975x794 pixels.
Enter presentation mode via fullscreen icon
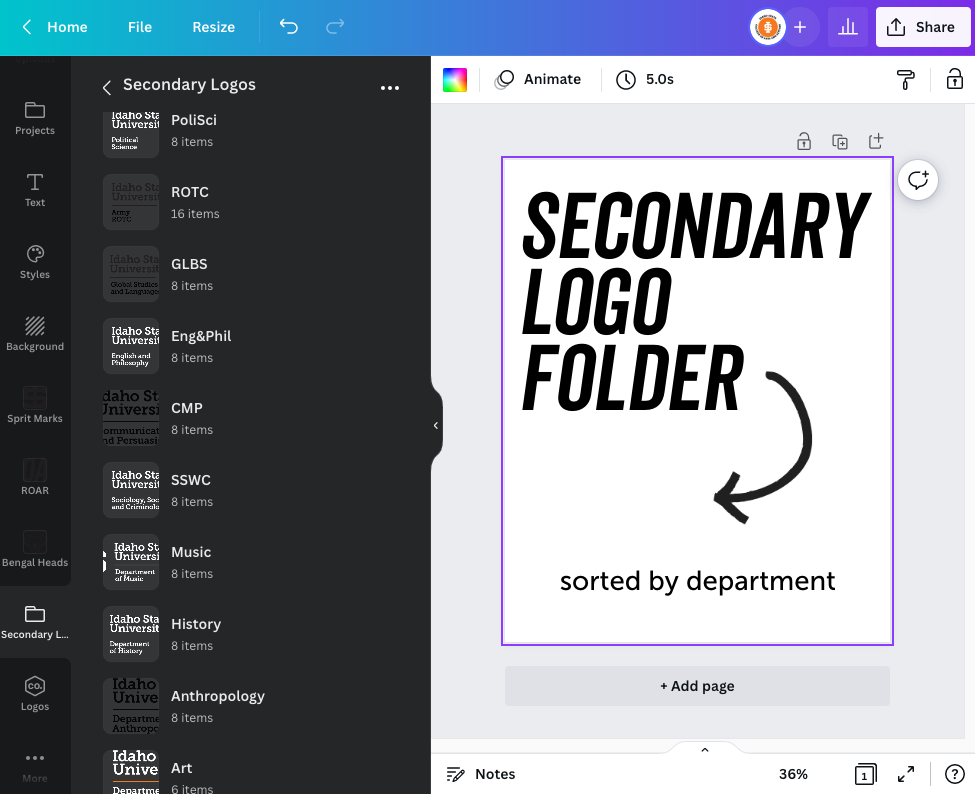(x=906, y=773)
